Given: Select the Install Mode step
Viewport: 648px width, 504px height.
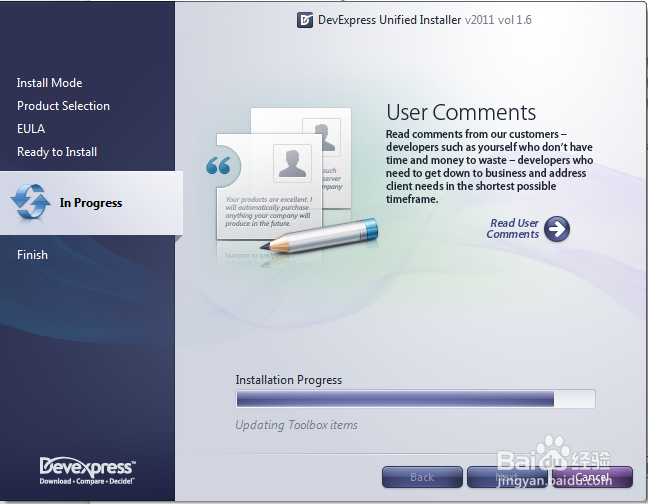Looking at the screenshot, I should coord(50,83).
